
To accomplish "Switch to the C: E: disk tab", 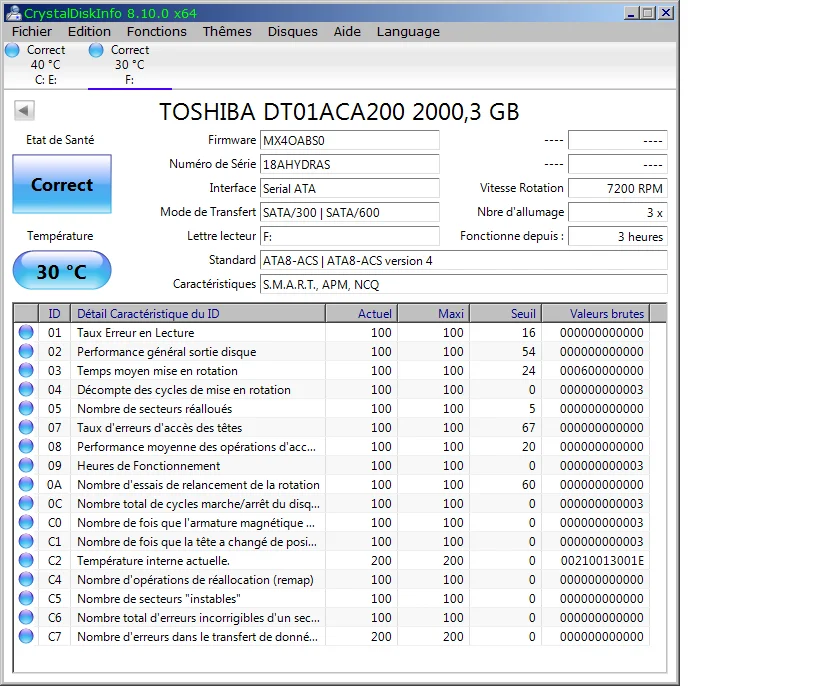I will click(46, 65).
